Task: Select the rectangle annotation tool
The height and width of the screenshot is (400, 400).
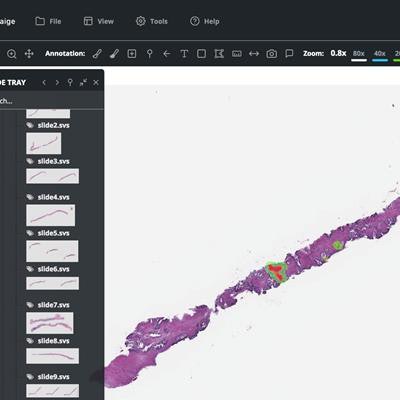Action: click(201, 54)
